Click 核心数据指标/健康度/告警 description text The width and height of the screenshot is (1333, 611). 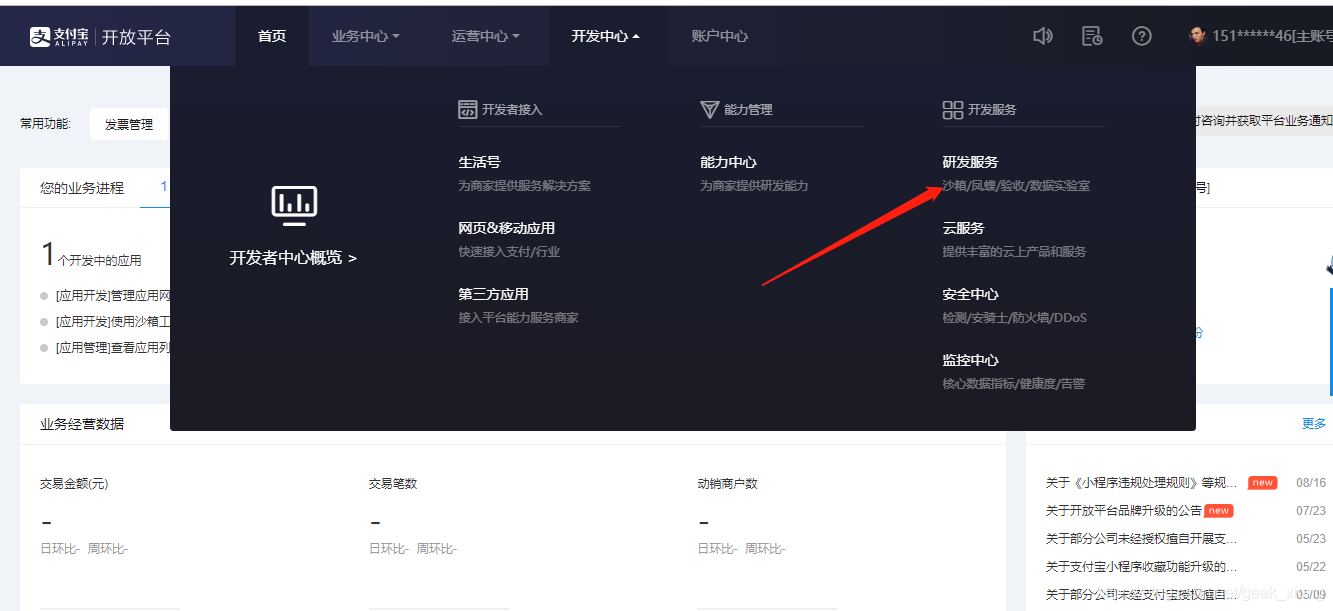click(x=1013, y=384)
